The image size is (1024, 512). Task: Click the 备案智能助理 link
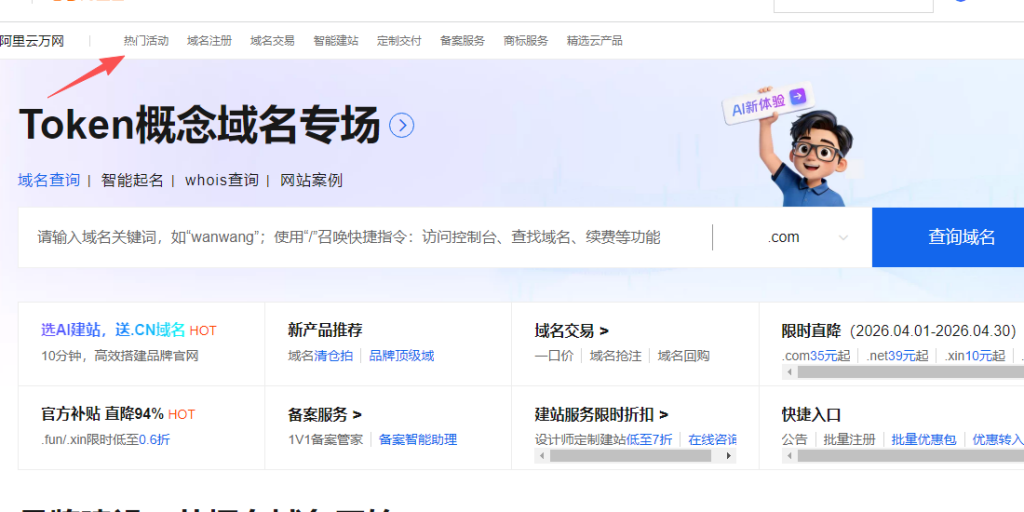pos(417,439)
